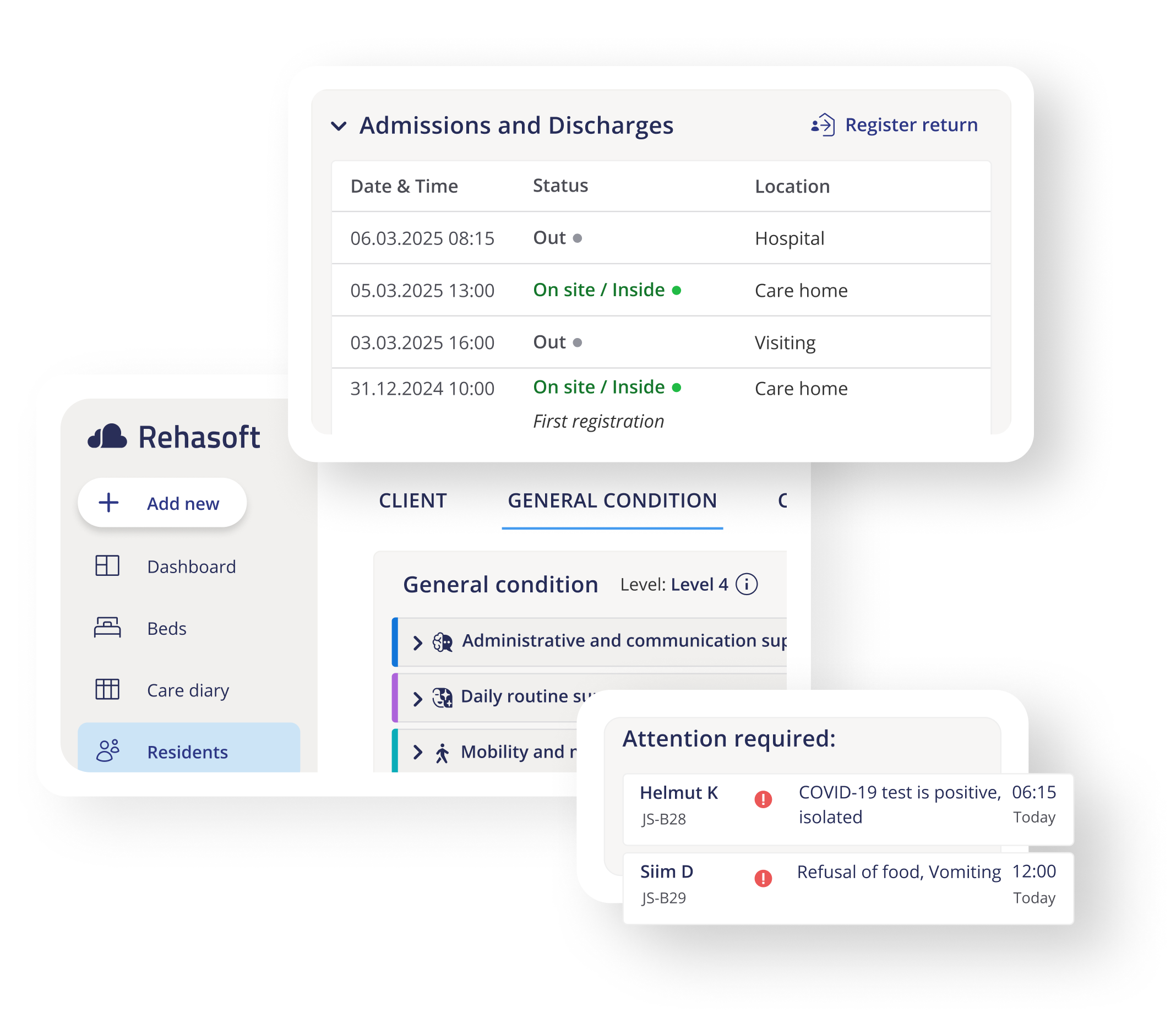1176x1024 pixels.
Task: Switch to the CLIENT tab
Action: 412,500
